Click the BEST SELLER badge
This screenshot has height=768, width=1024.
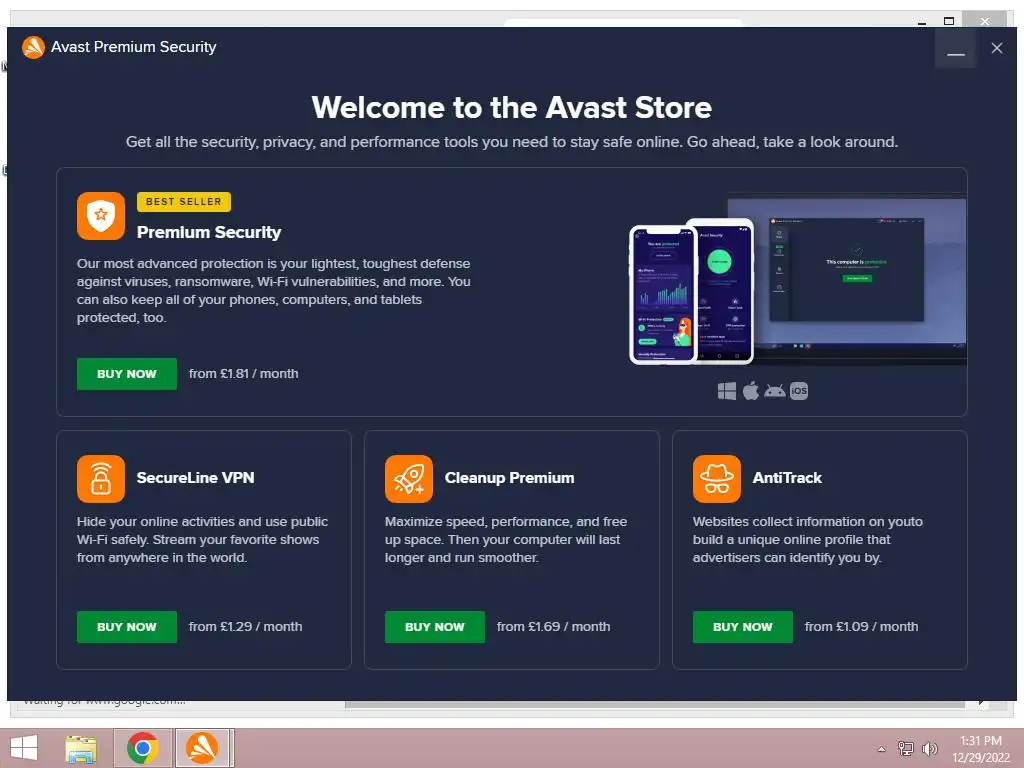[x=184, y=202]
